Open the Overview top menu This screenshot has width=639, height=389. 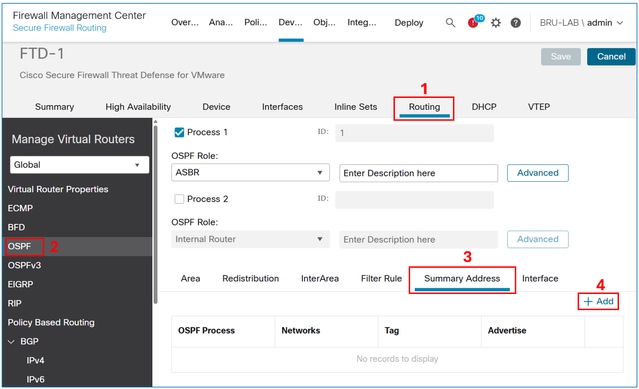[185, 23]
